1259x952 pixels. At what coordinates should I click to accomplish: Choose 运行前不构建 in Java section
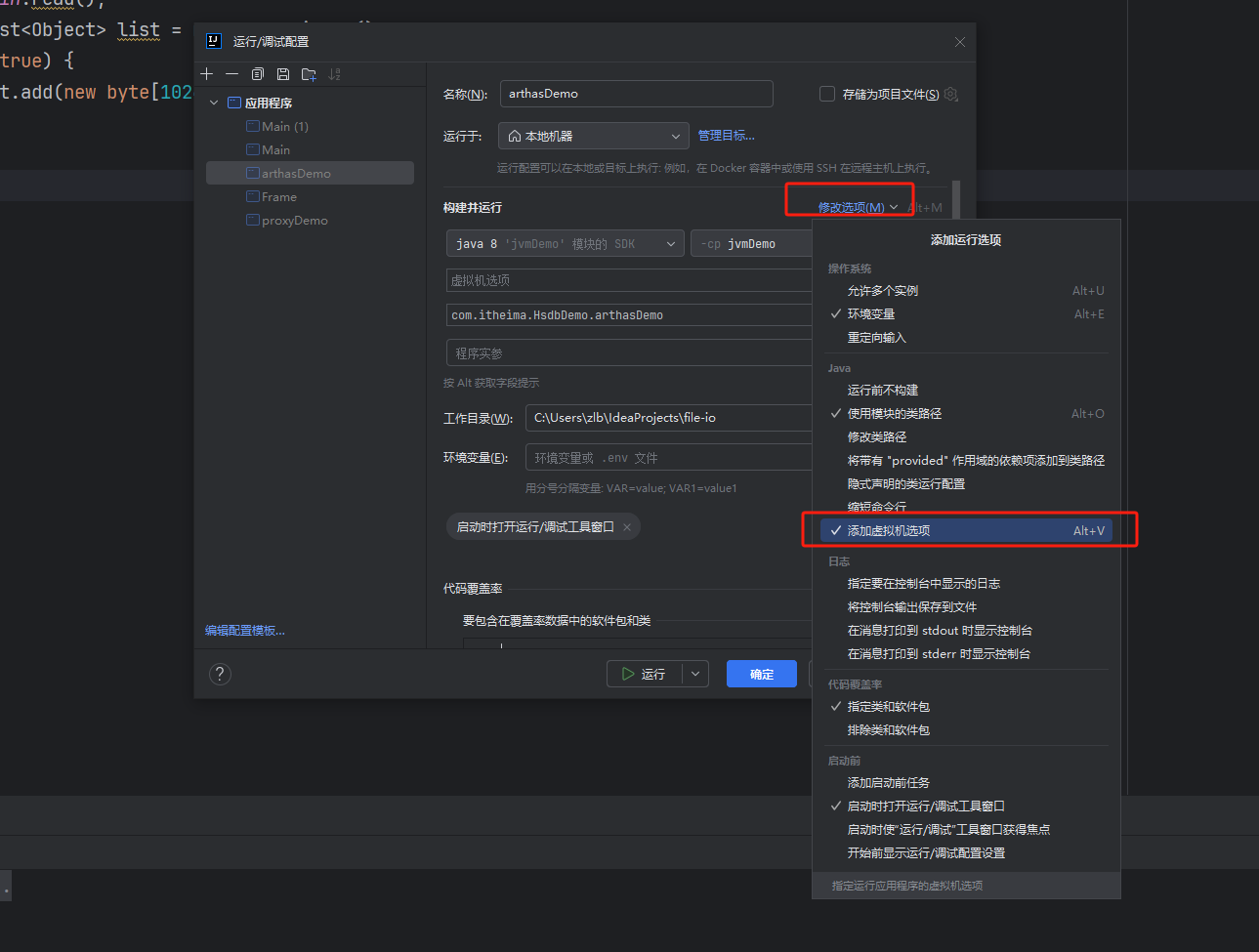point(966,391)
